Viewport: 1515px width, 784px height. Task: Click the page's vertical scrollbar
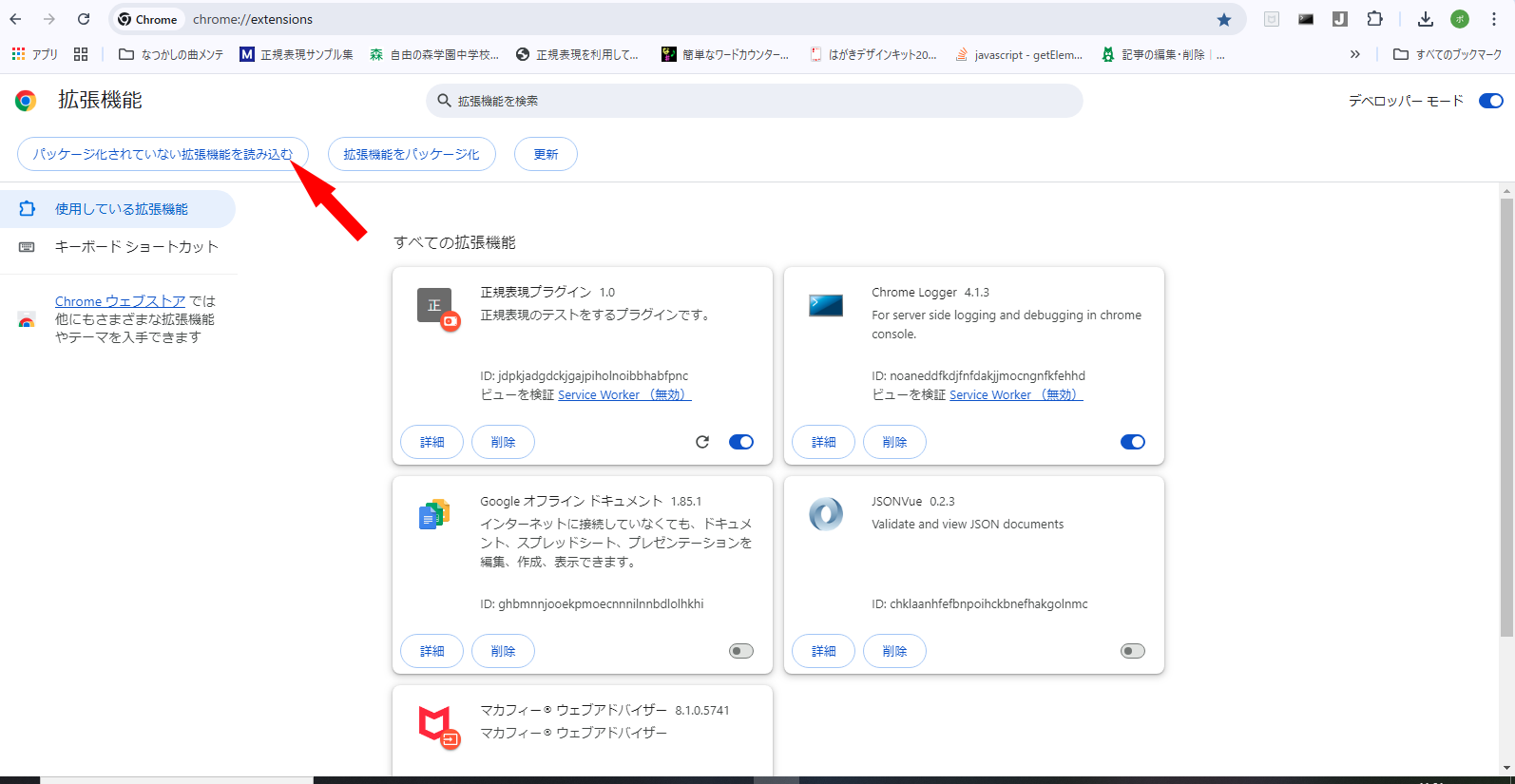[x=1506, y=418]
